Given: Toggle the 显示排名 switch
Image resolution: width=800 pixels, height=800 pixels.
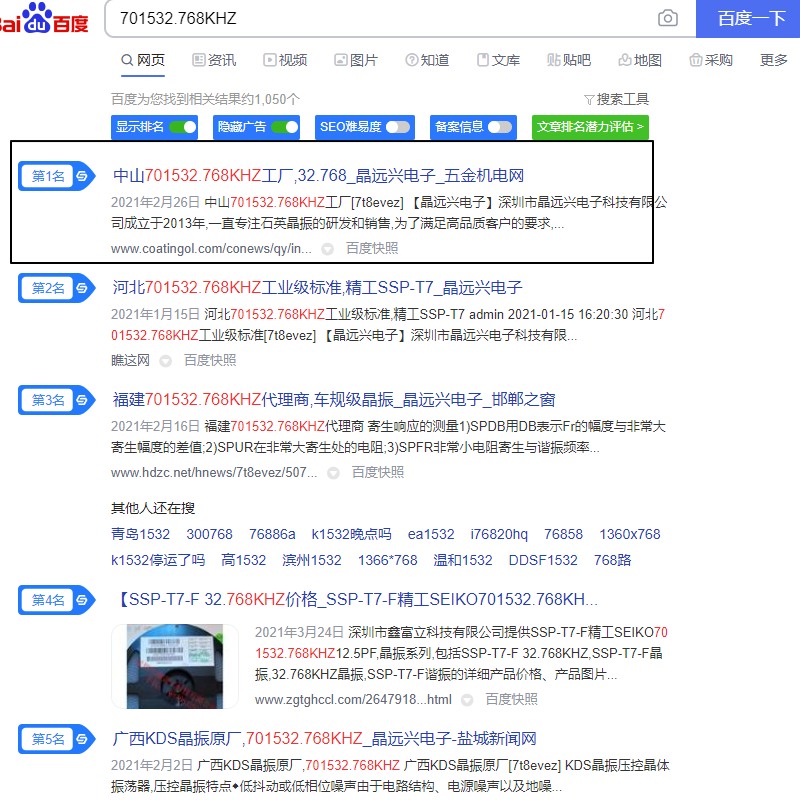Looking at the screenshot, I should 182,127.
